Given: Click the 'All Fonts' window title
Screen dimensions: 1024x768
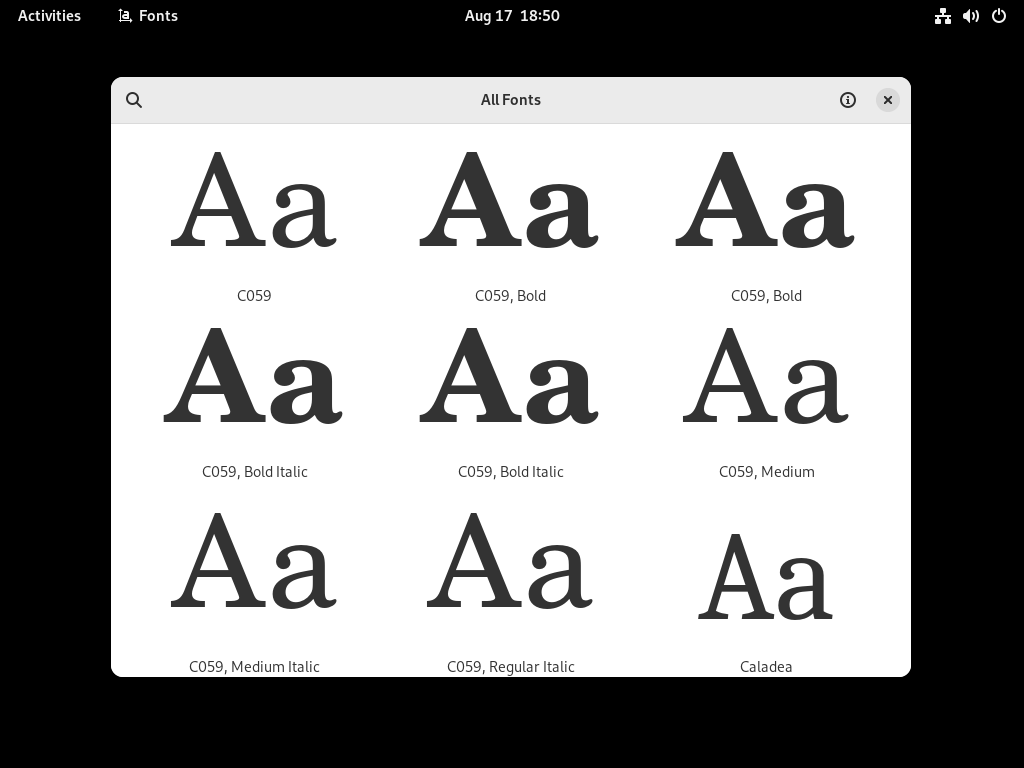Looking at the screenshot, I should [x=511, y=100].
